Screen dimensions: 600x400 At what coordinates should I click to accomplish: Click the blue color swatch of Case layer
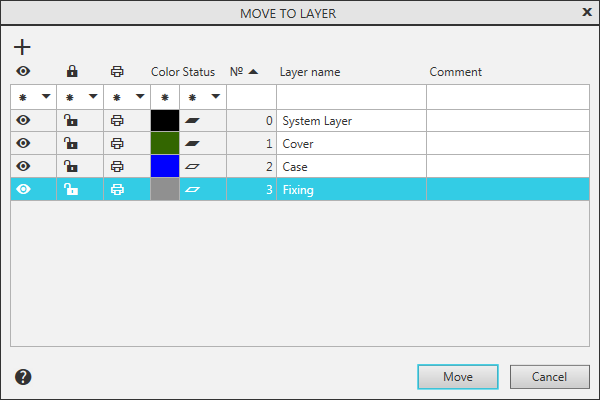point(164,166)
